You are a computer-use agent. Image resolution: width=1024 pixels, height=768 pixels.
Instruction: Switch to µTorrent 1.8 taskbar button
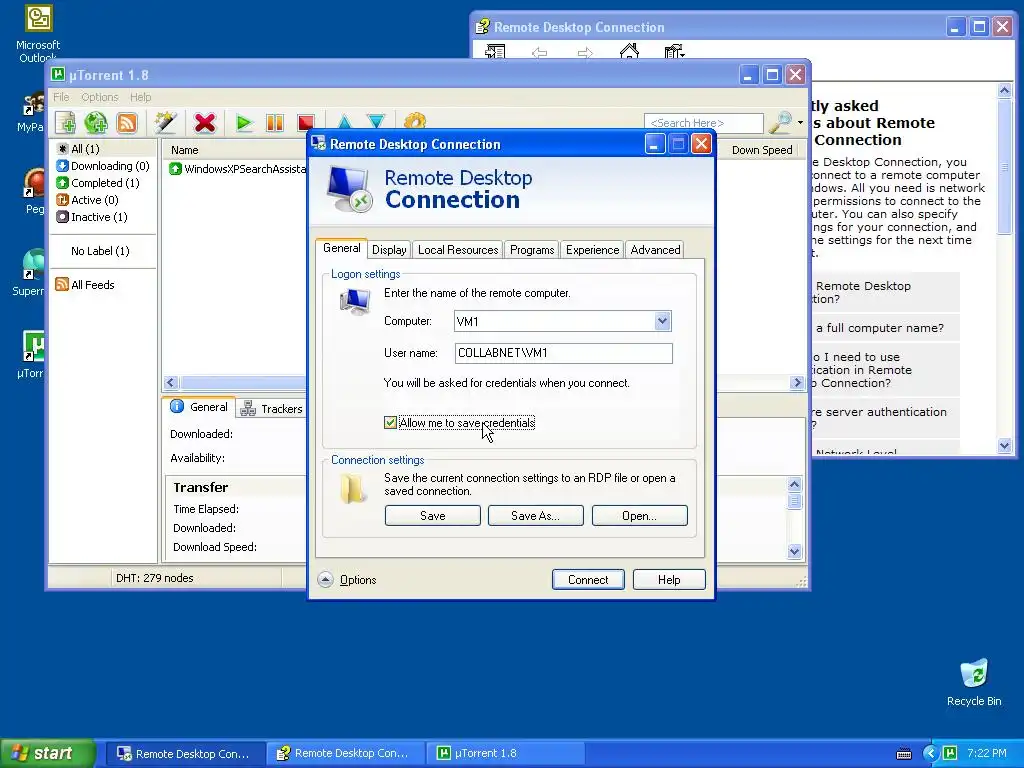point(505,753)
